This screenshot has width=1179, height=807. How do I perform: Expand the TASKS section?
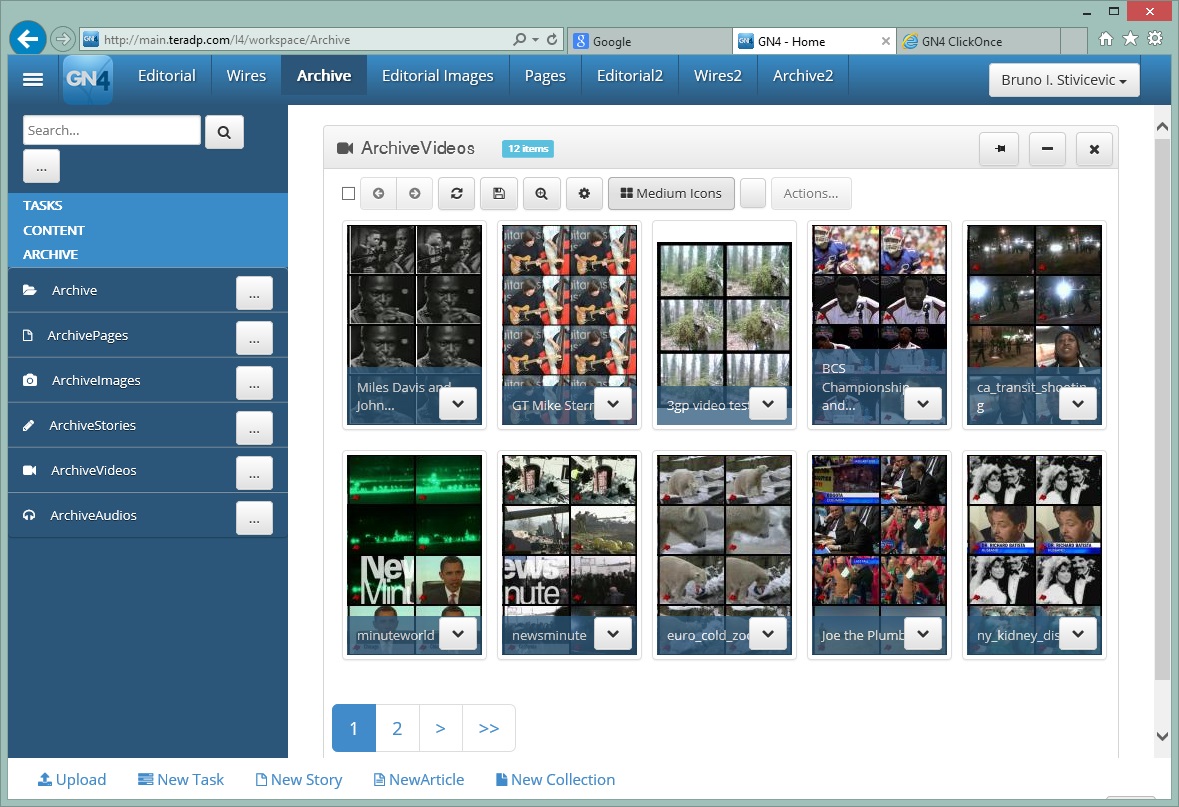pyautogui.click(x=42, y=205)
